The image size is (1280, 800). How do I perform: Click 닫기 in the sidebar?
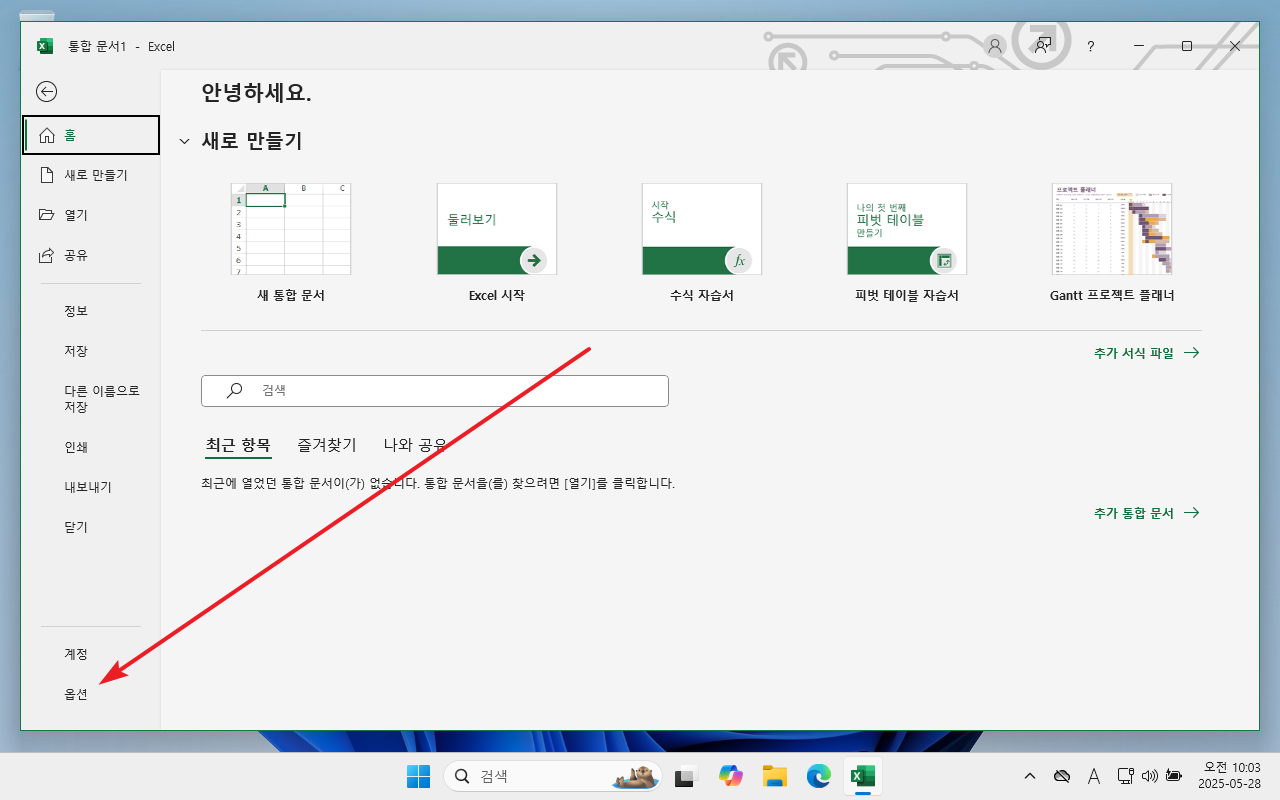[x=91, y=527]
